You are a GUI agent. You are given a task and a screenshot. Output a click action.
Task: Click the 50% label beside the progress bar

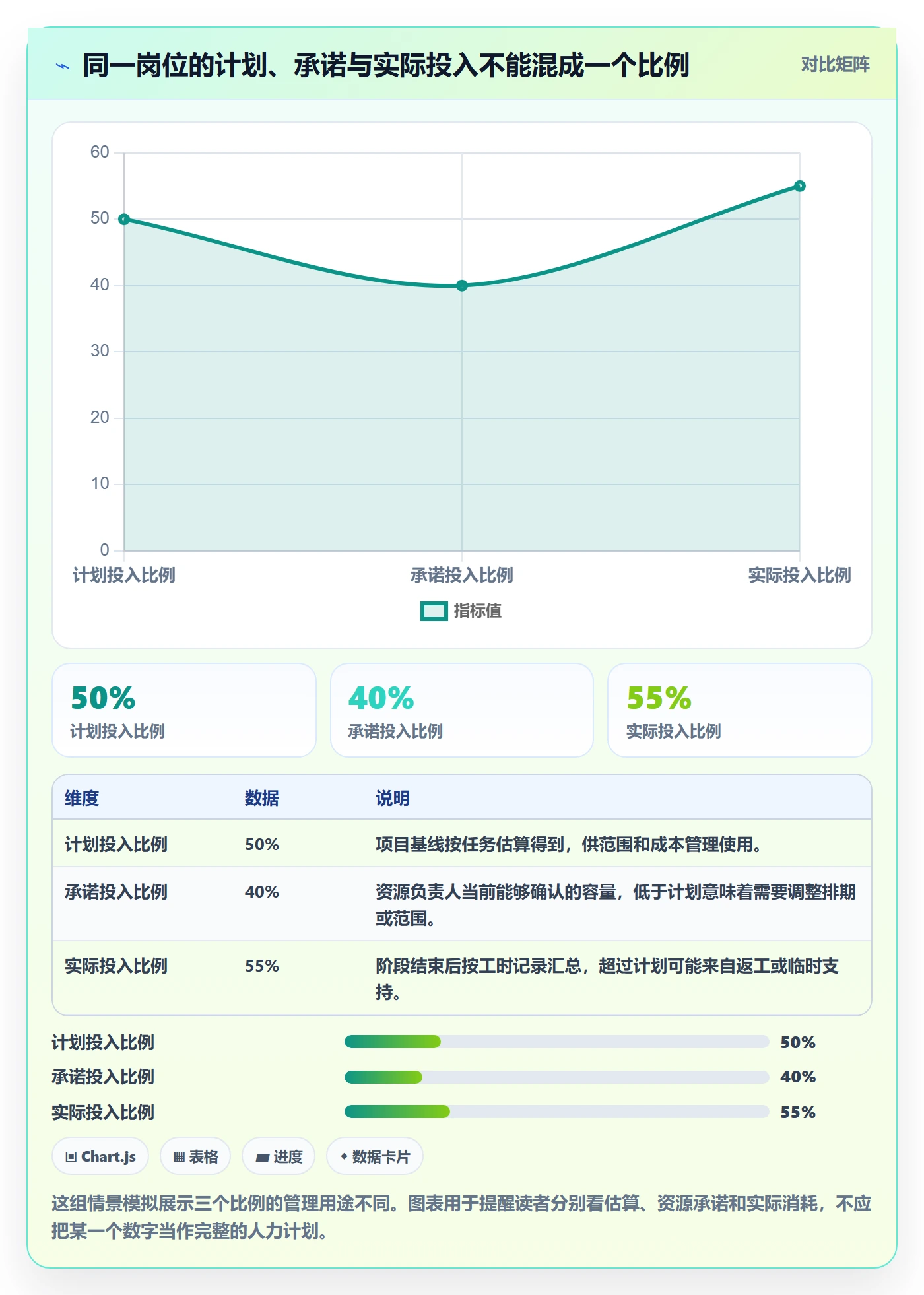(798, 1042)
